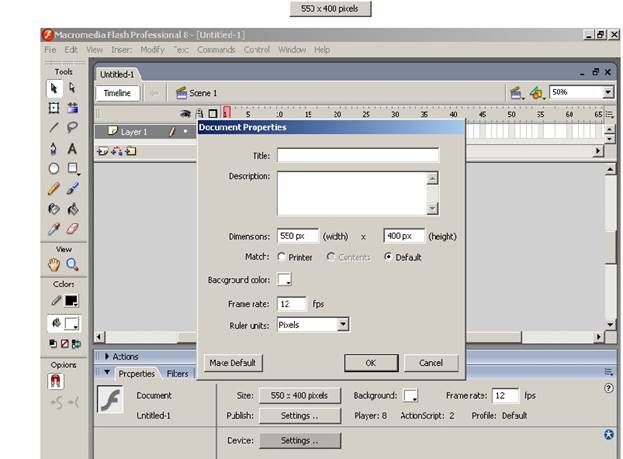Click the dialog Frame rate field
Screen dimensions: 623x459
(x=292, y=304)
